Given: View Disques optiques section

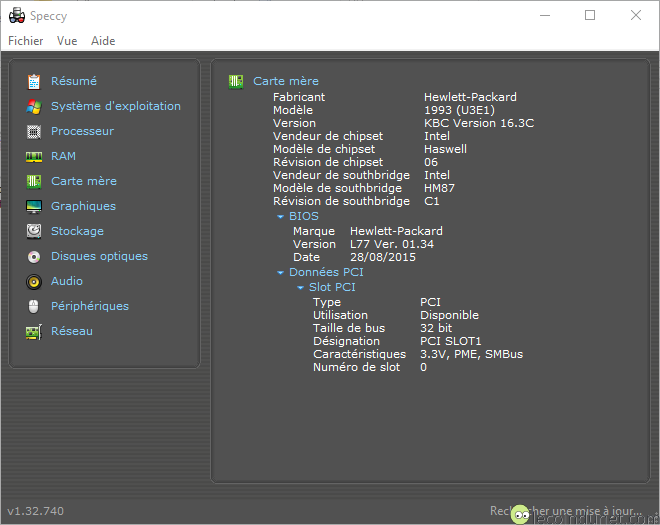Looking at the screenshot, I should point(99,256).
